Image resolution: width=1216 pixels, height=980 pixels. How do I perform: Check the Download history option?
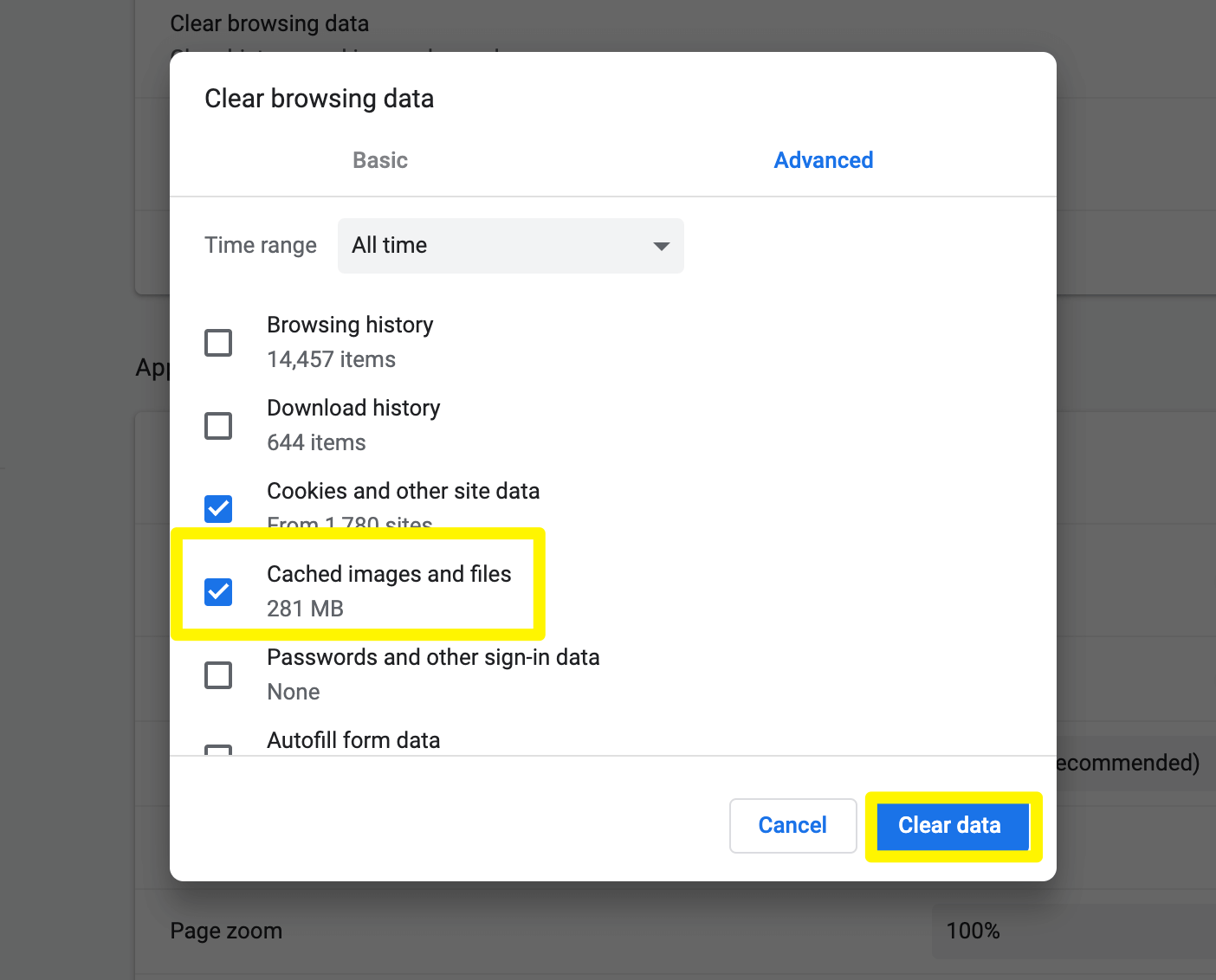[x=218, y=426]
